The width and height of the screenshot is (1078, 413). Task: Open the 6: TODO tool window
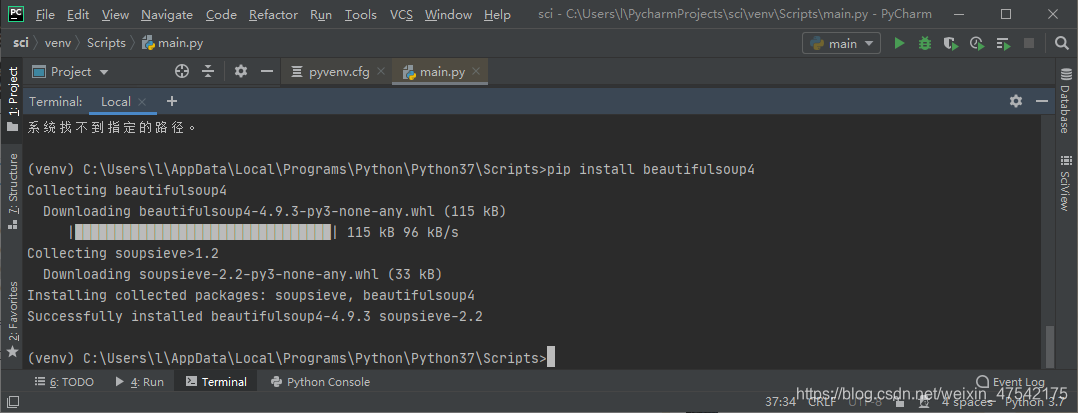pos(64,382)
